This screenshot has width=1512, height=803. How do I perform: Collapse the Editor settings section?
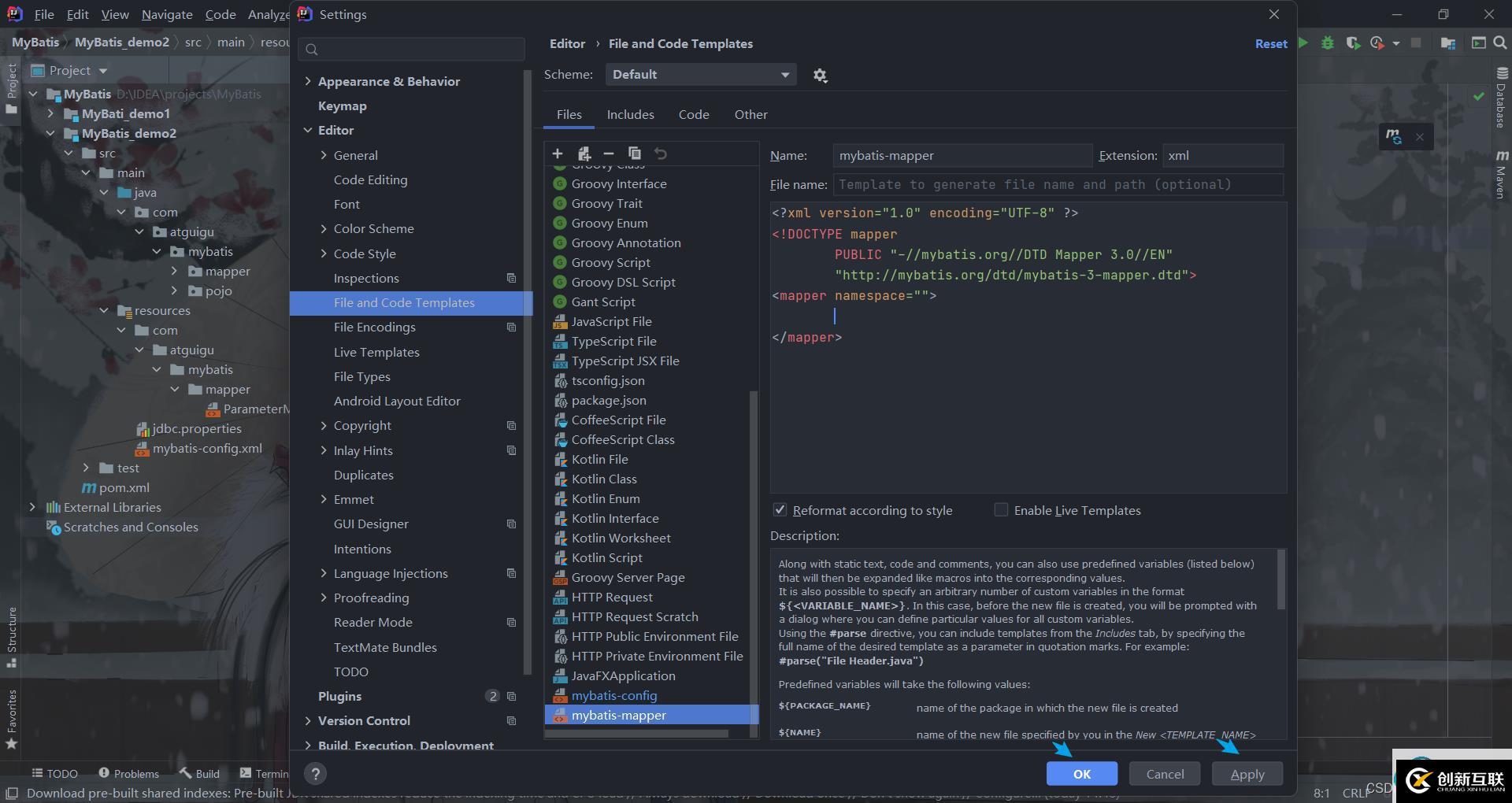tap(308, 130)
